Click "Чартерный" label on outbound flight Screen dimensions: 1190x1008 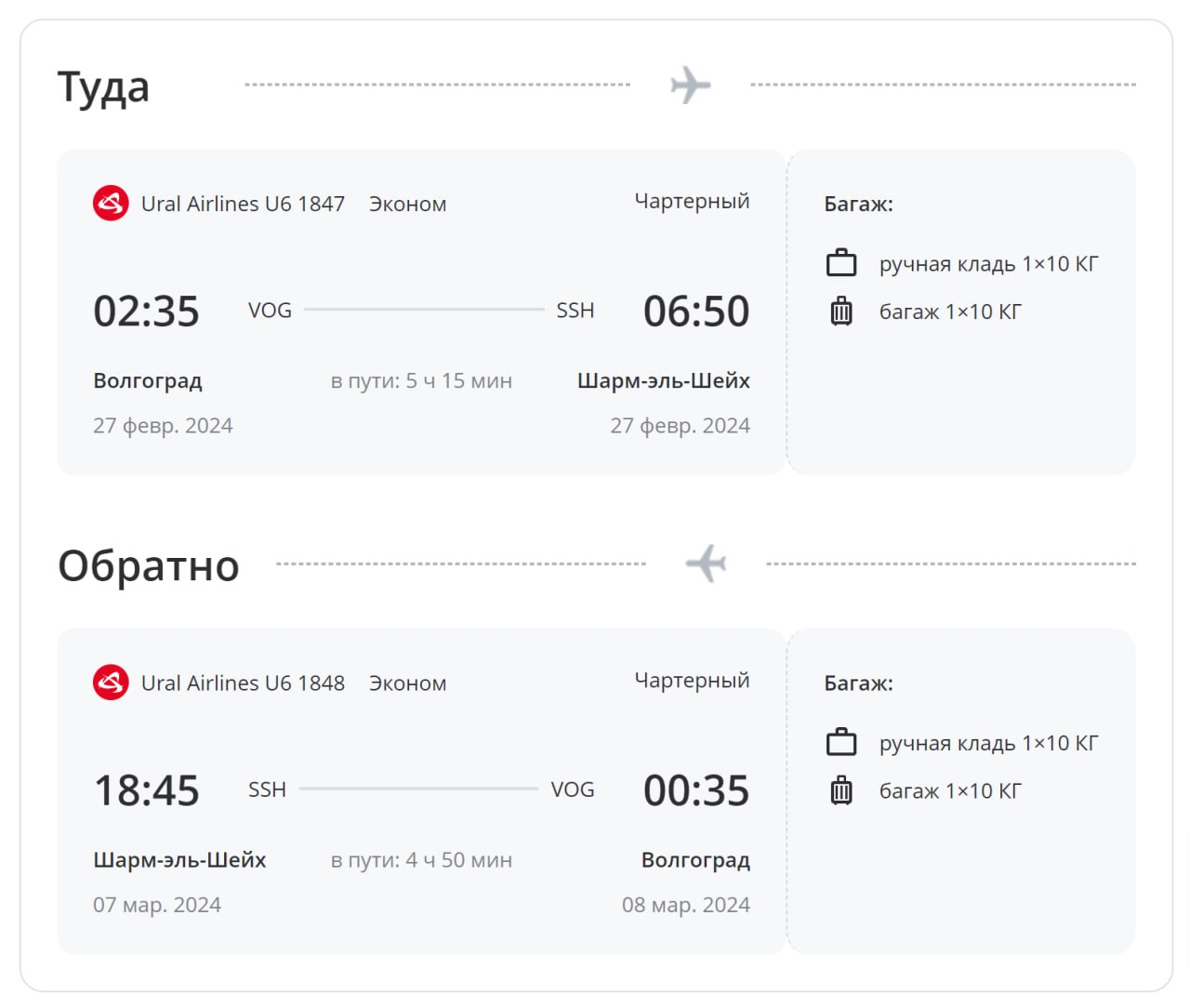[x=692, y=201]
